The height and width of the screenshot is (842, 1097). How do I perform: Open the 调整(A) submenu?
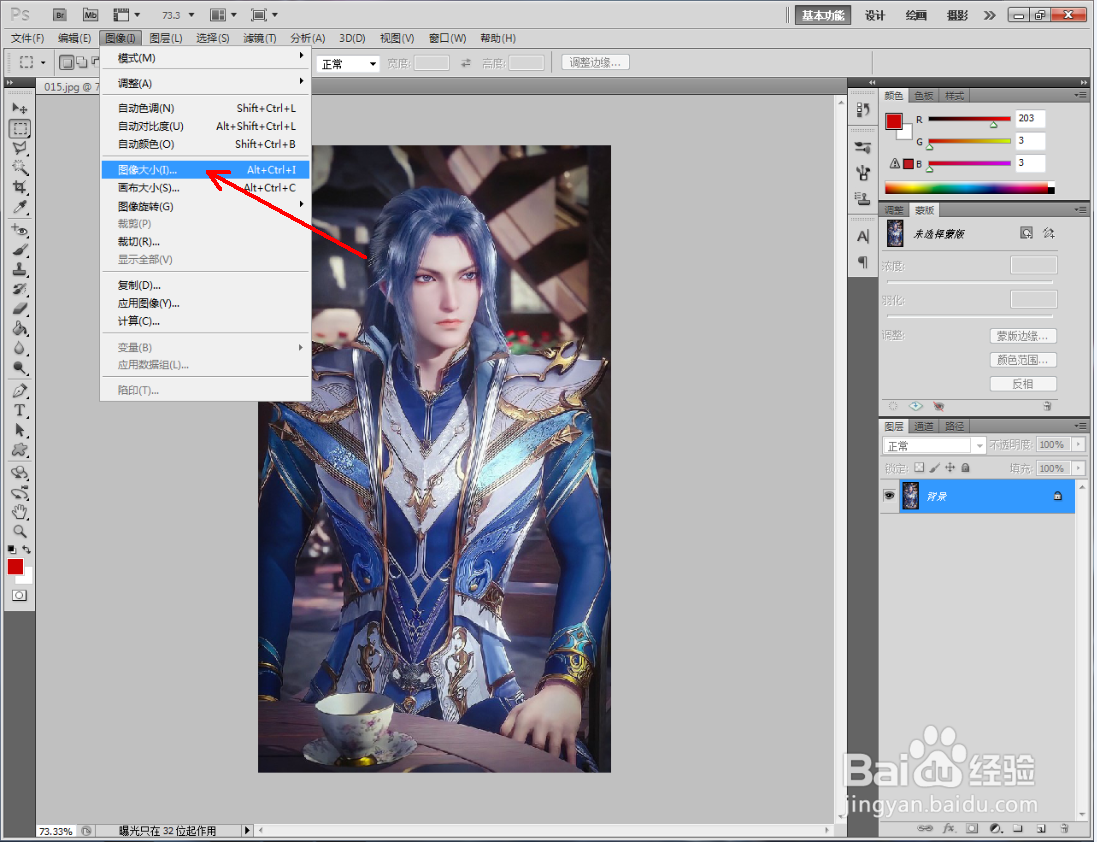pos(206,83)
